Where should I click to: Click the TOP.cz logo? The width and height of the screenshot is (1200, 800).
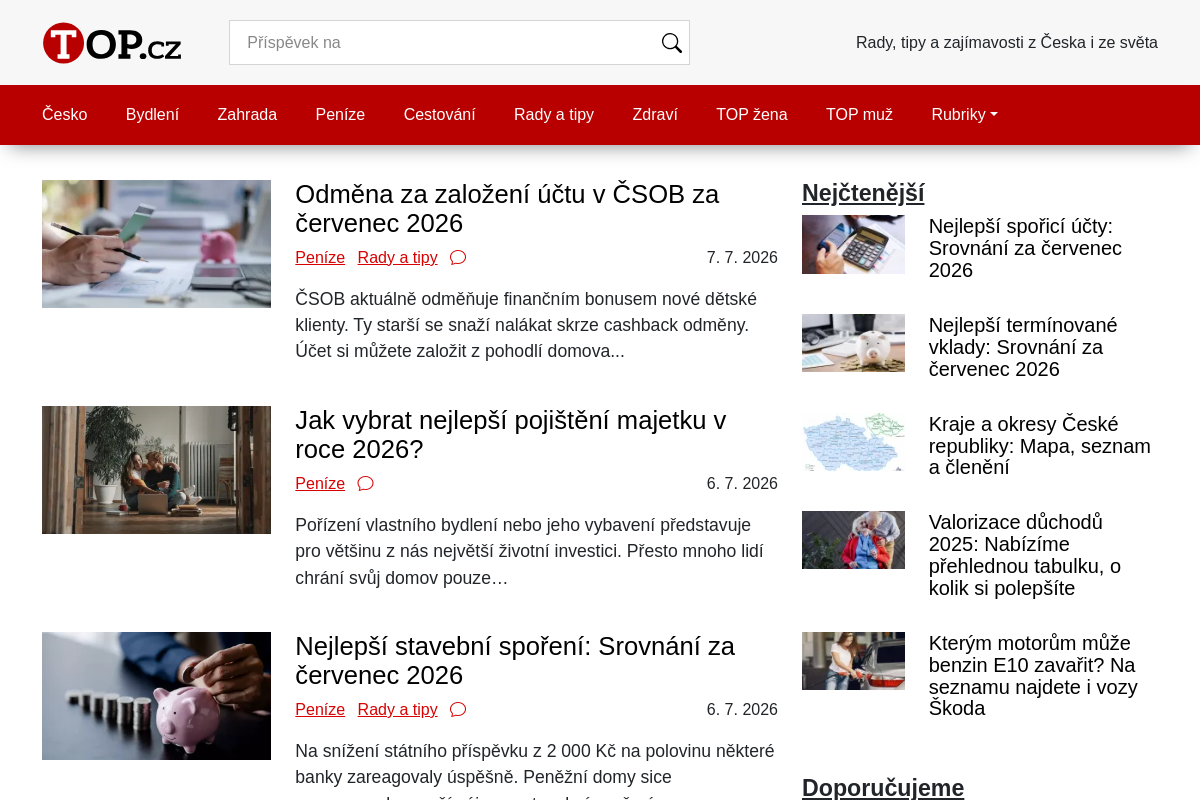coord(112,43)
